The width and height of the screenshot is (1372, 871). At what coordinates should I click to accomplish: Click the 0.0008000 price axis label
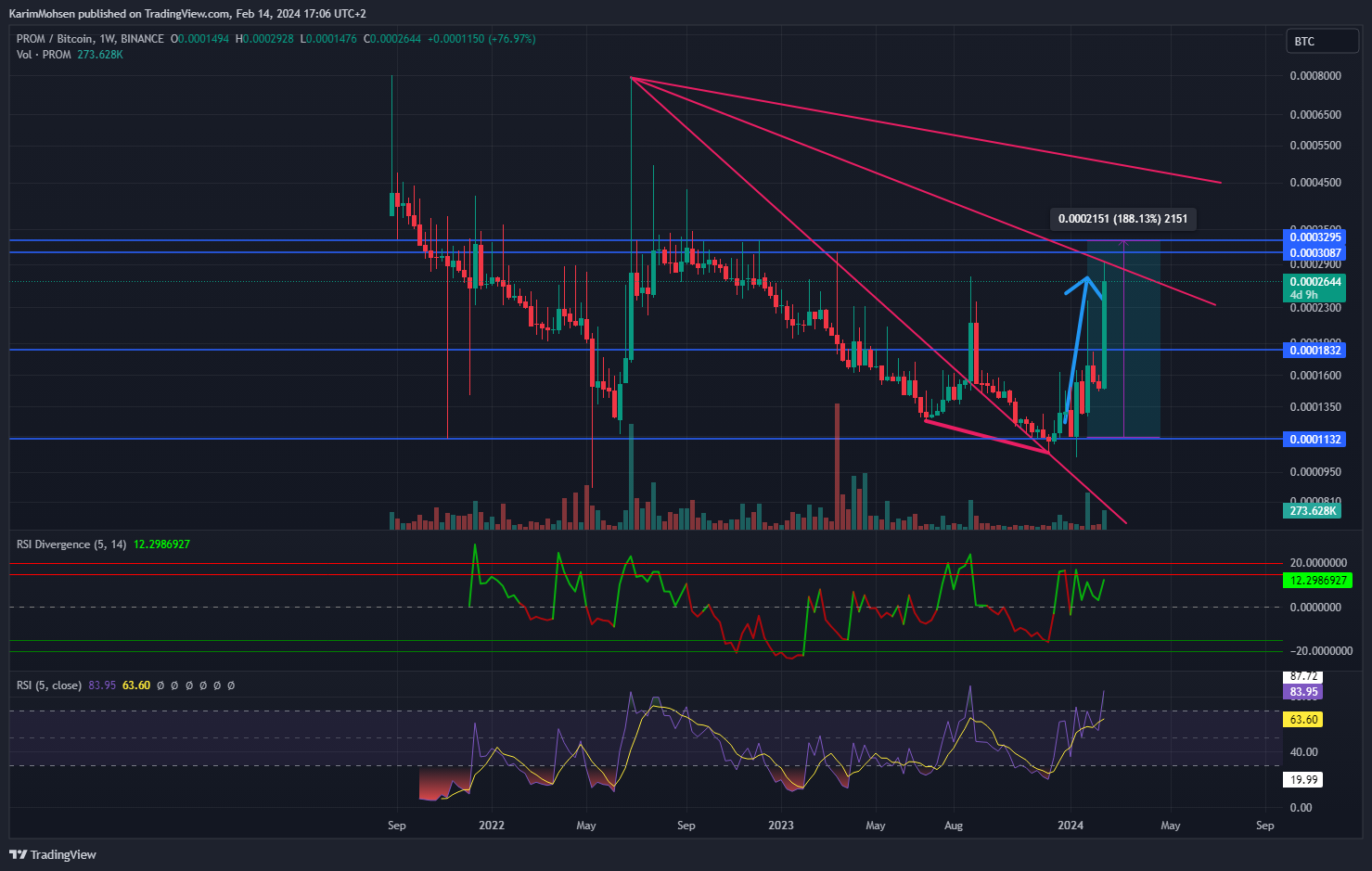1315,76
